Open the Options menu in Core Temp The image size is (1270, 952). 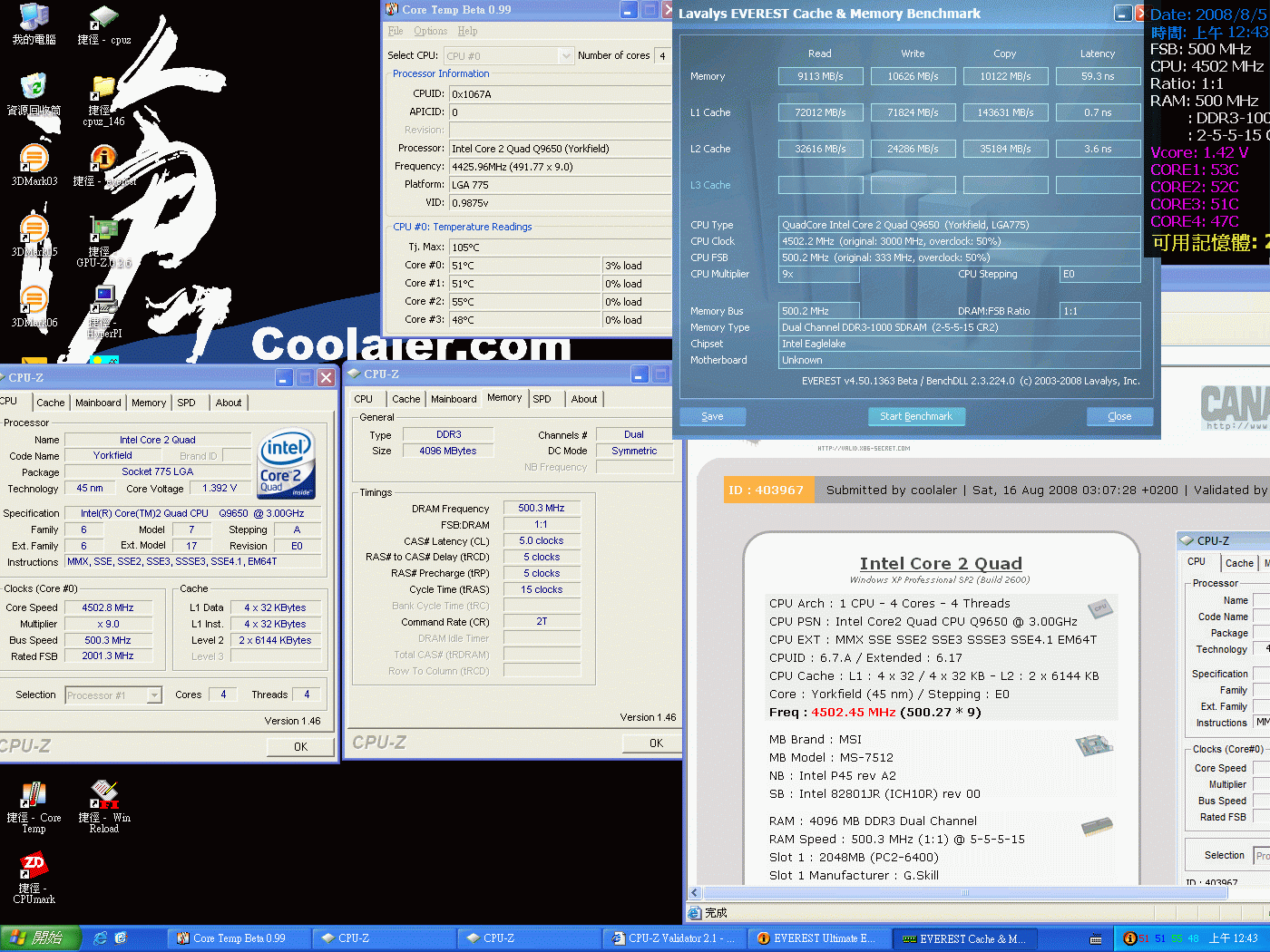(x=430, y=31)
